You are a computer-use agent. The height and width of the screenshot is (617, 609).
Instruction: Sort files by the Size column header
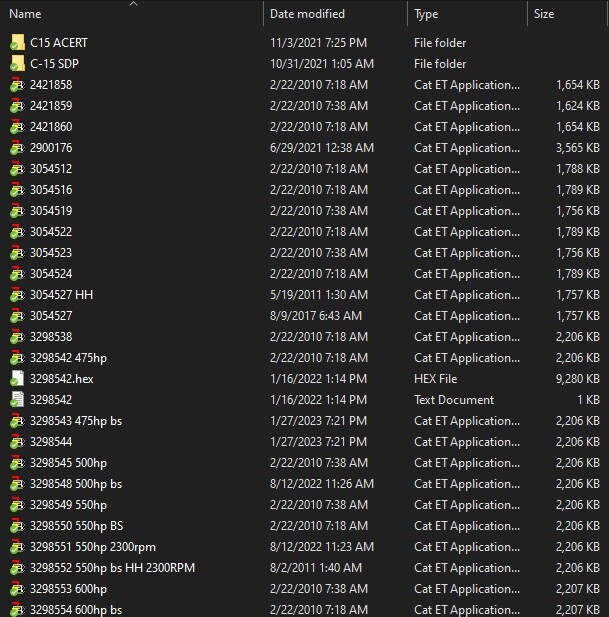pyautogui.click(x=544, y=14)
